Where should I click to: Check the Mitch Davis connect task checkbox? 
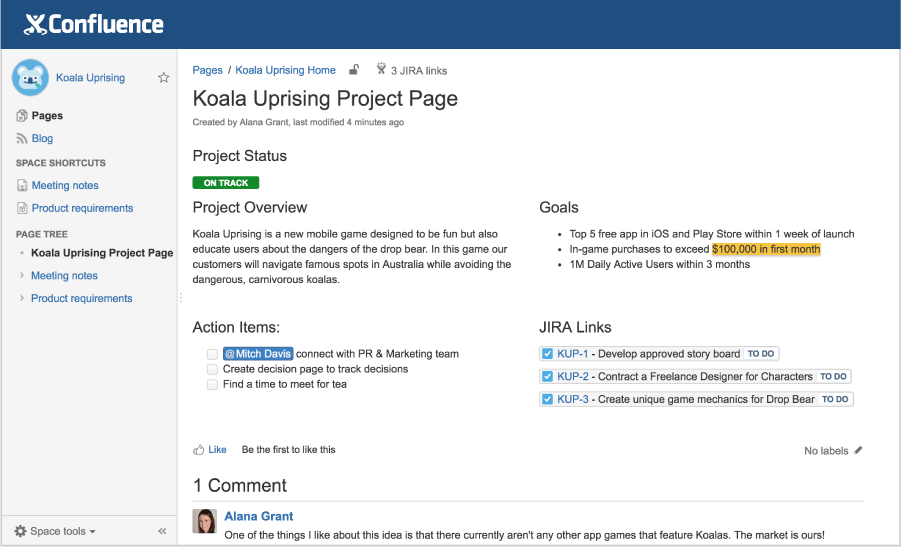click(x=213, y=354)
